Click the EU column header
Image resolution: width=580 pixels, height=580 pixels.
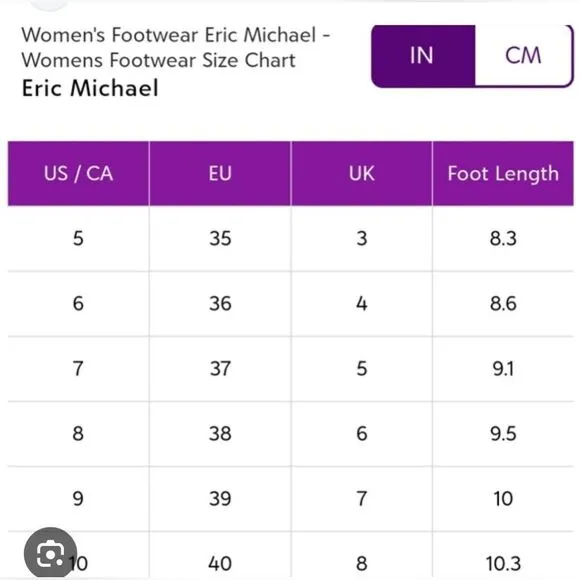coord(220,173)
